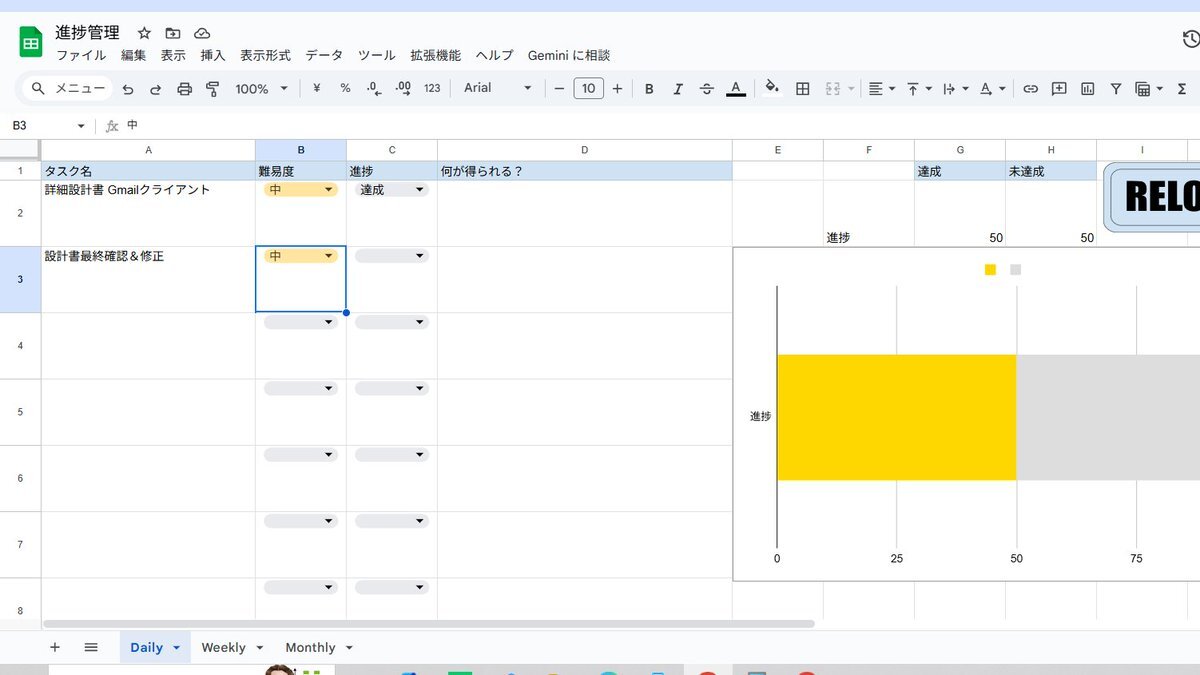The width and height of the screenshot is (1200, 675).
Task: Click the fill color bucket icon
Action: click(x=771, y=88)
